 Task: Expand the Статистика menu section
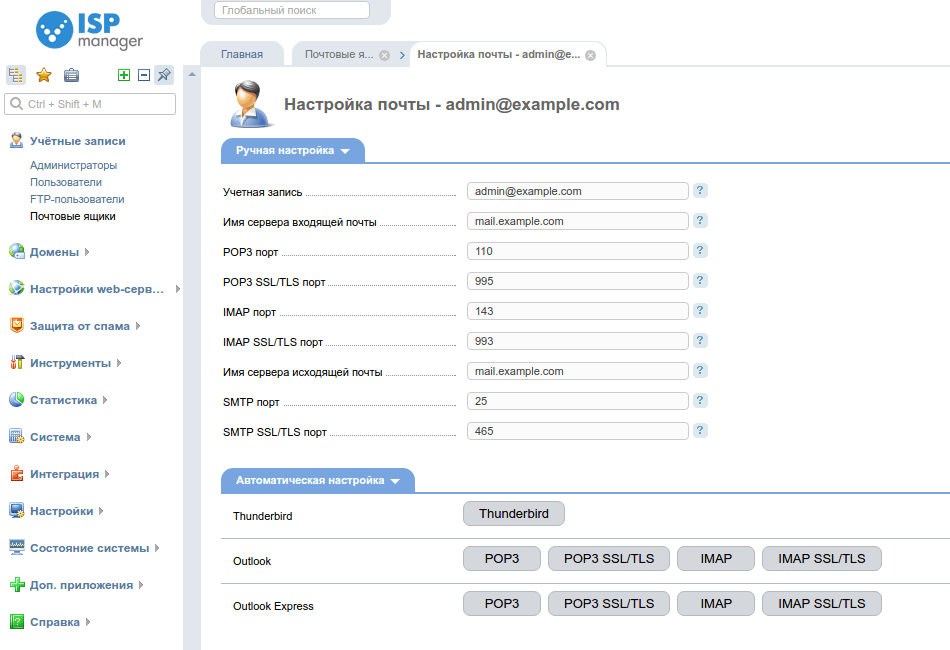(105, 400)
